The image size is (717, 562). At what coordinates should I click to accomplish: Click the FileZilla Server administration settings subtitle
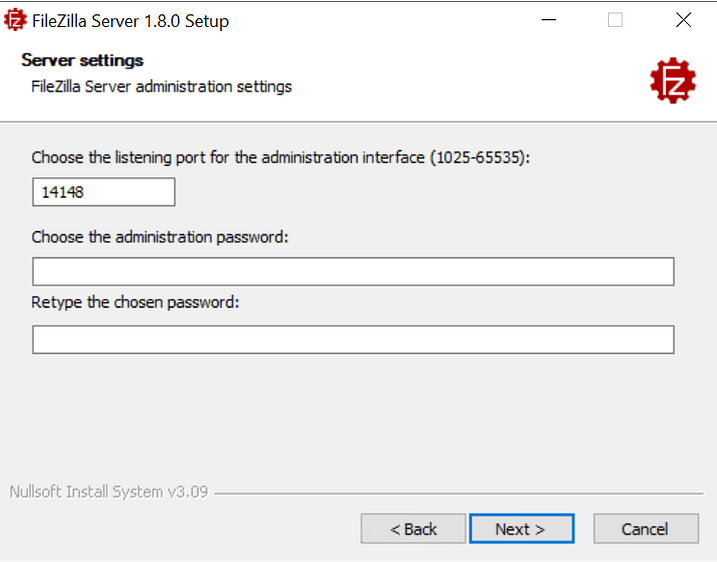(x=161, y=87)
